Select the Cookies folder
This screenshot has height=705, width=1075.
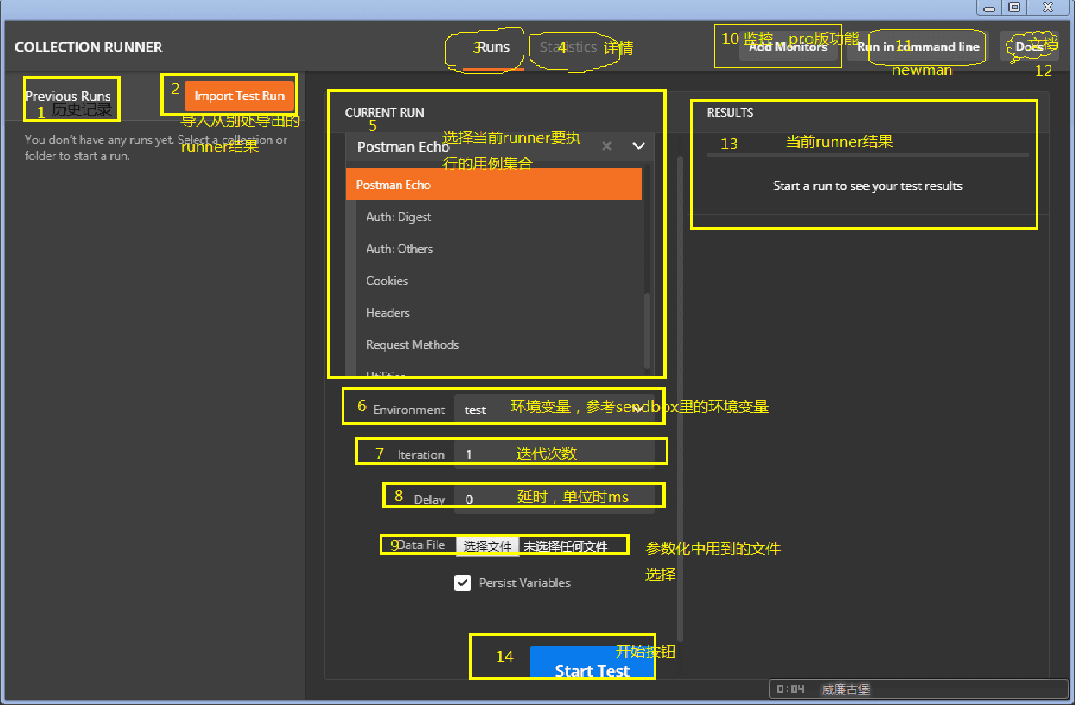click(498, 280)
